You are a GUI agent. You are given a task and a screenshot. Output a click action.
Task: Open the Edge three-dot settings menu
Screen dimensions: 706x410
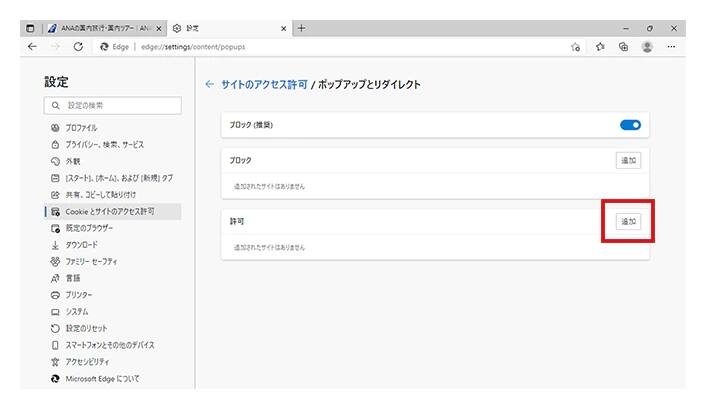point(672,47)
